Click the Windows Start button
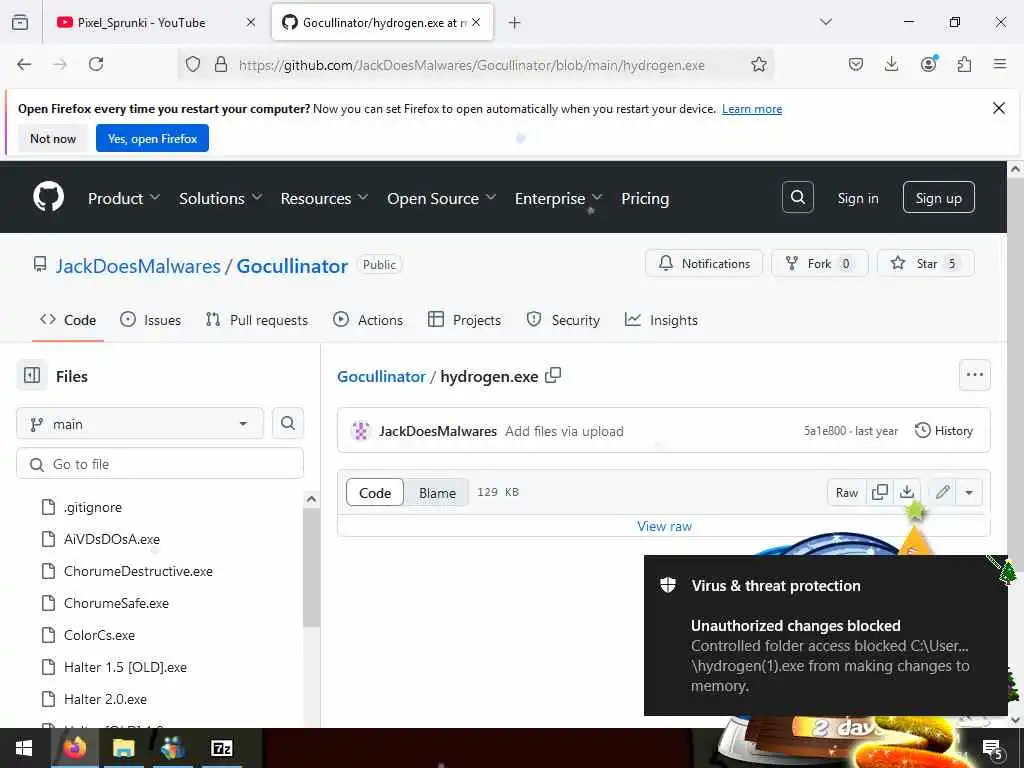Viewport: 1024px width, 768px height. [24, 748]
